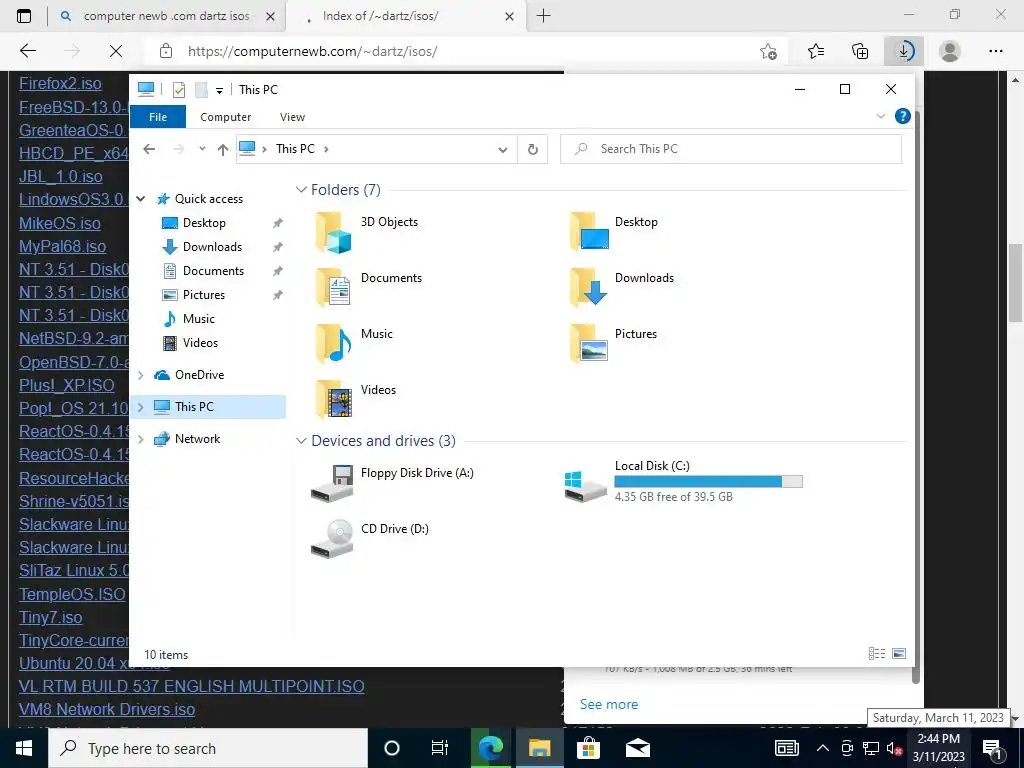
Task: Open File Explorer help icon
Action: (x=903, y=116)
